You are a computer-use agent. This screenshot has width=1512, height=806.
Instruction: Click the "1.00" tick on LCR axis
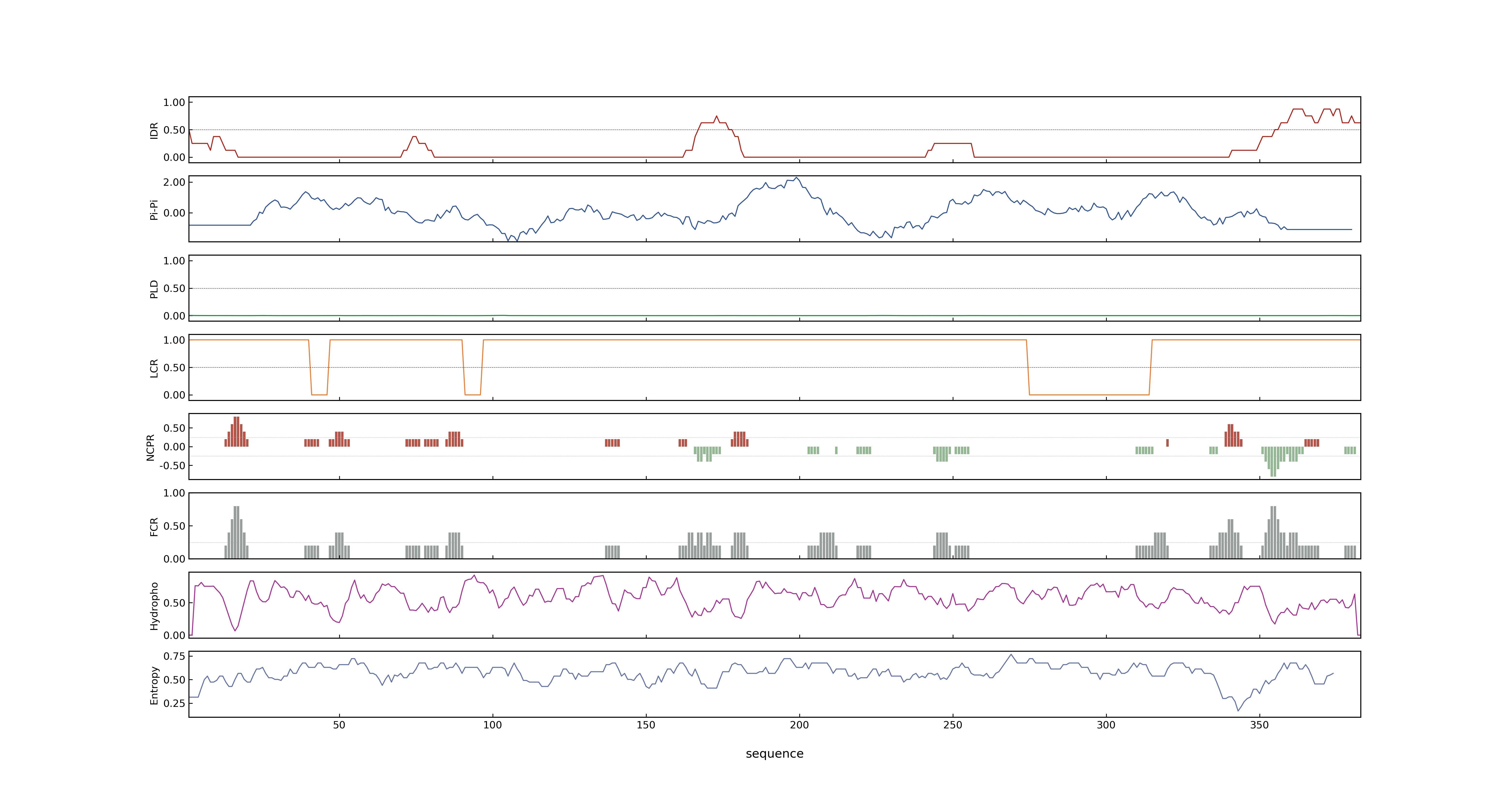coord(174,340)
